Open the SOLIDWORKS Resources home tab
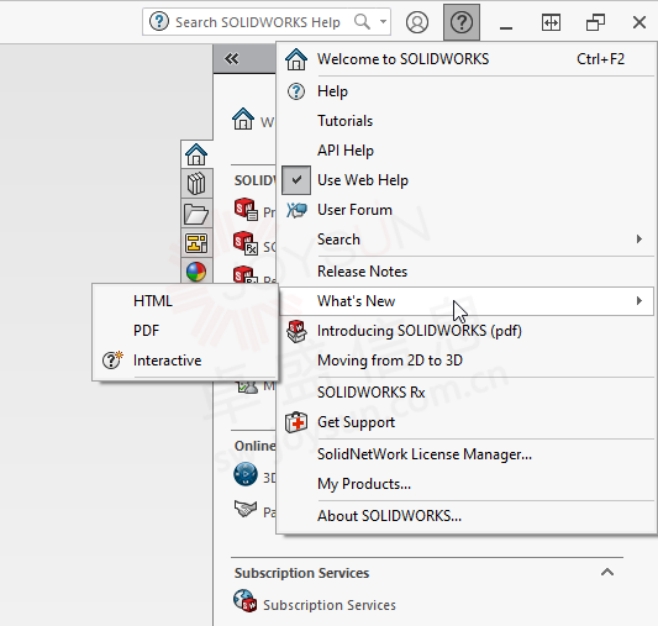 coord(196,154)
